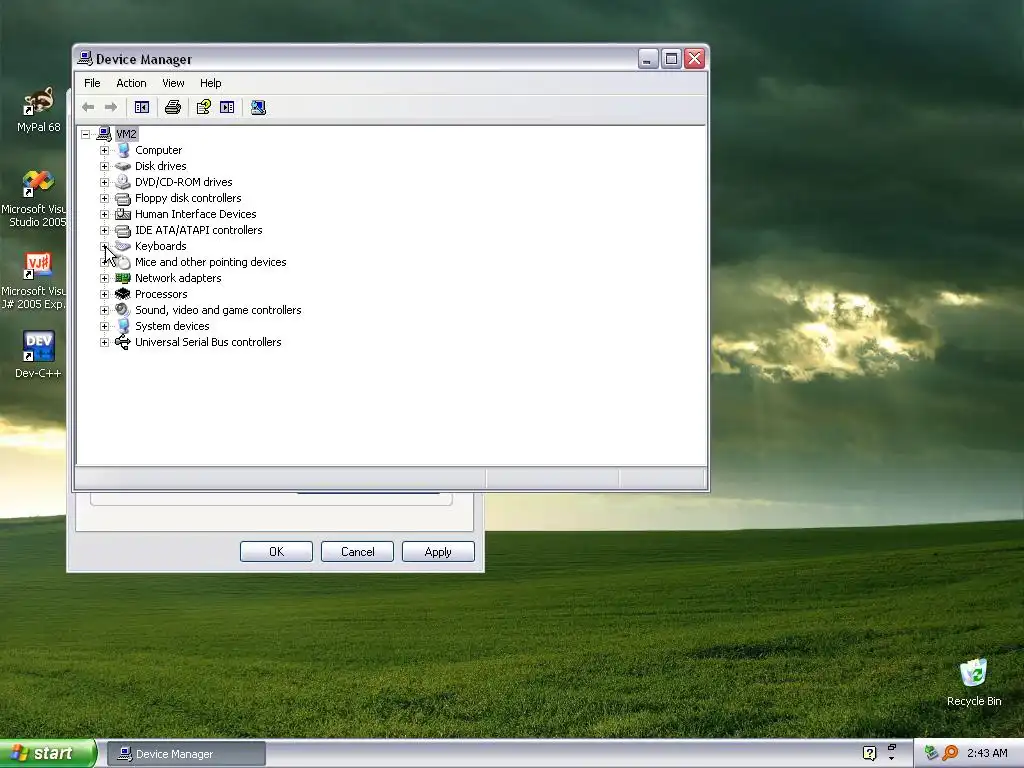1024x768 pixels.
Task: Click the System devices icon
Action: coord(123,326)
